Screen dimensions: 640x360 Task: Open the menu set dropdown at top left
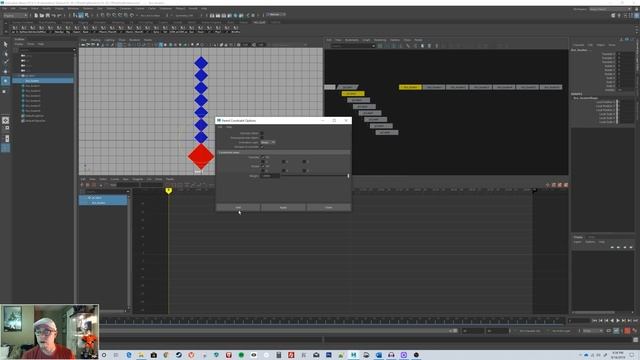pyautogui.click(x=15, y=16)
